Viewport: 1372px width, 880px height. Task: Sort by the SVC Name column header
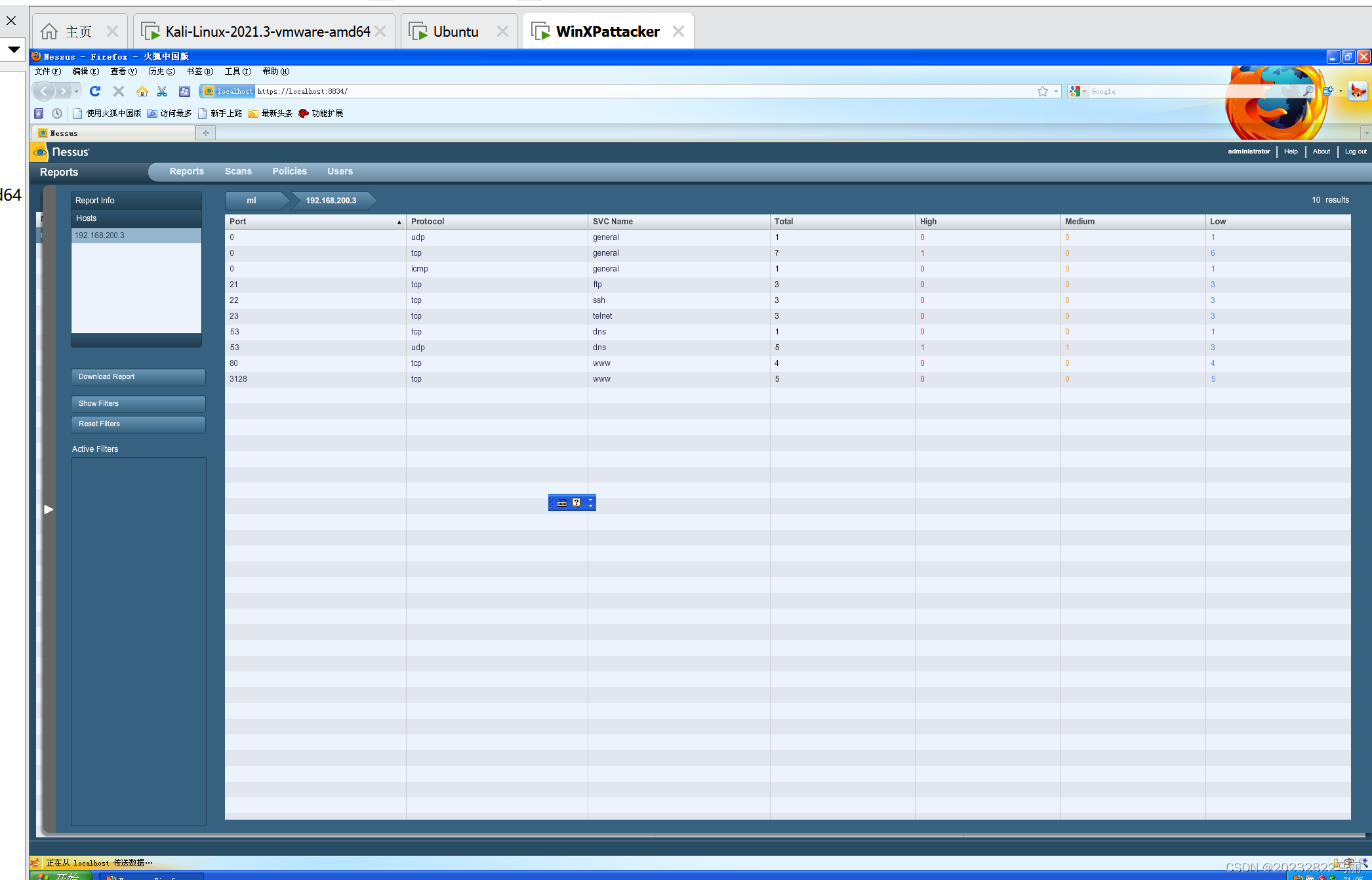(679, 222)
